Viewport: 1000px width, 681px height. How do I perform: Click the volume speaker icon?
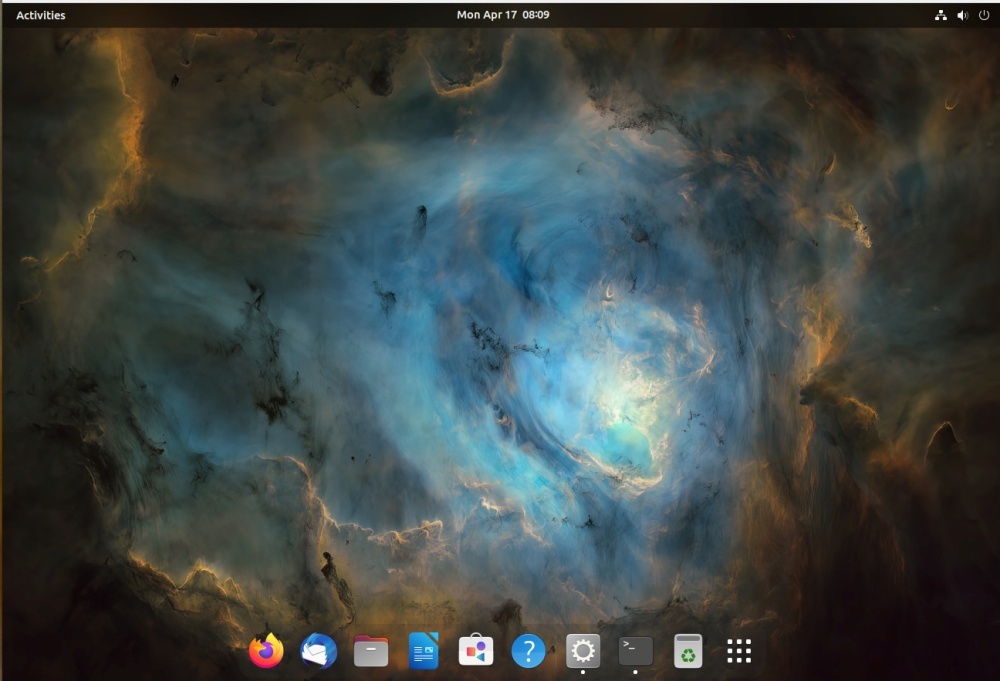[x=962, y=15]
